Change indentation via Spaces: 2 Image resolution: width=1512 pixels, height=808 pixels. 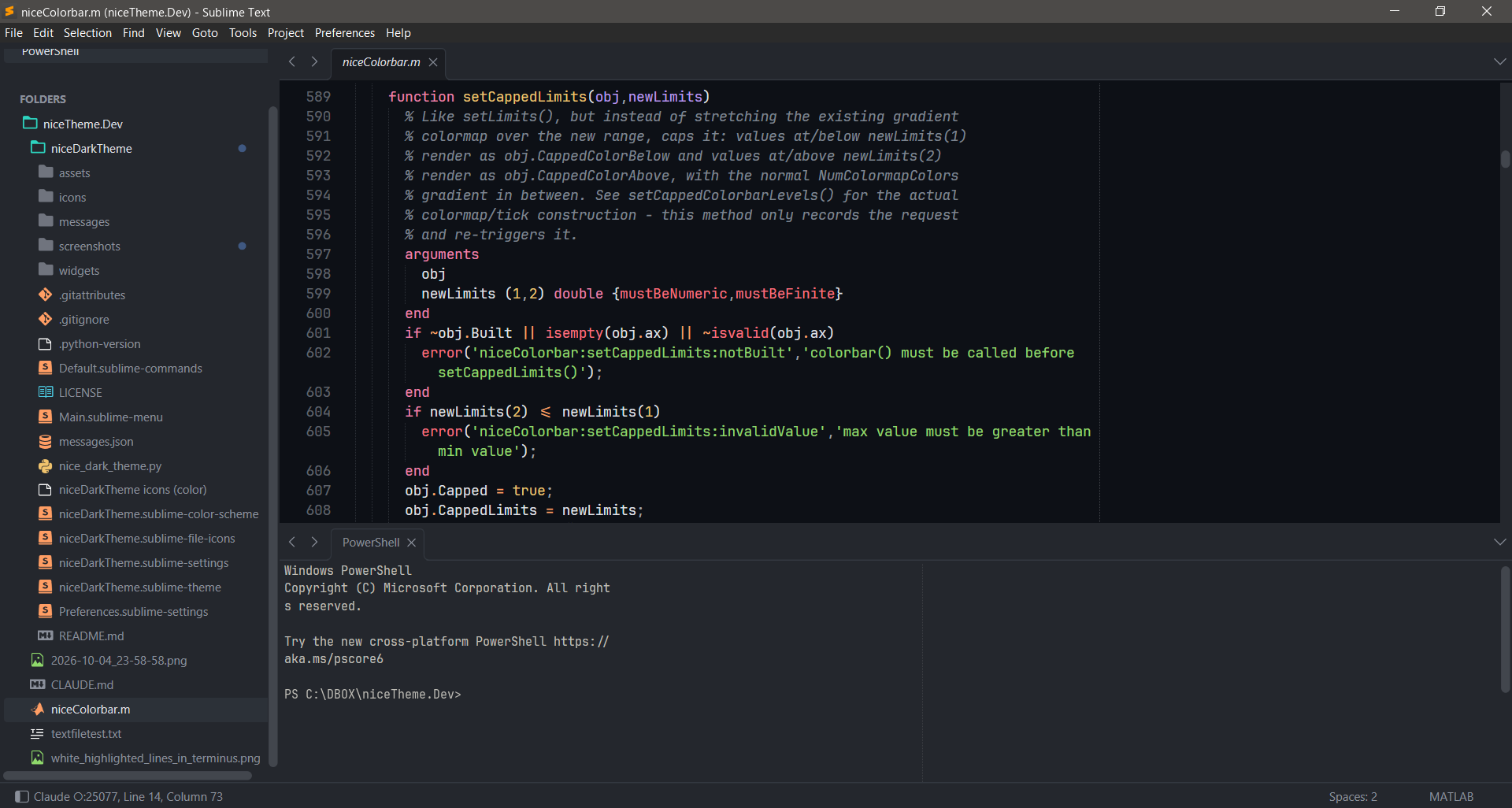tap(1353, 796)
